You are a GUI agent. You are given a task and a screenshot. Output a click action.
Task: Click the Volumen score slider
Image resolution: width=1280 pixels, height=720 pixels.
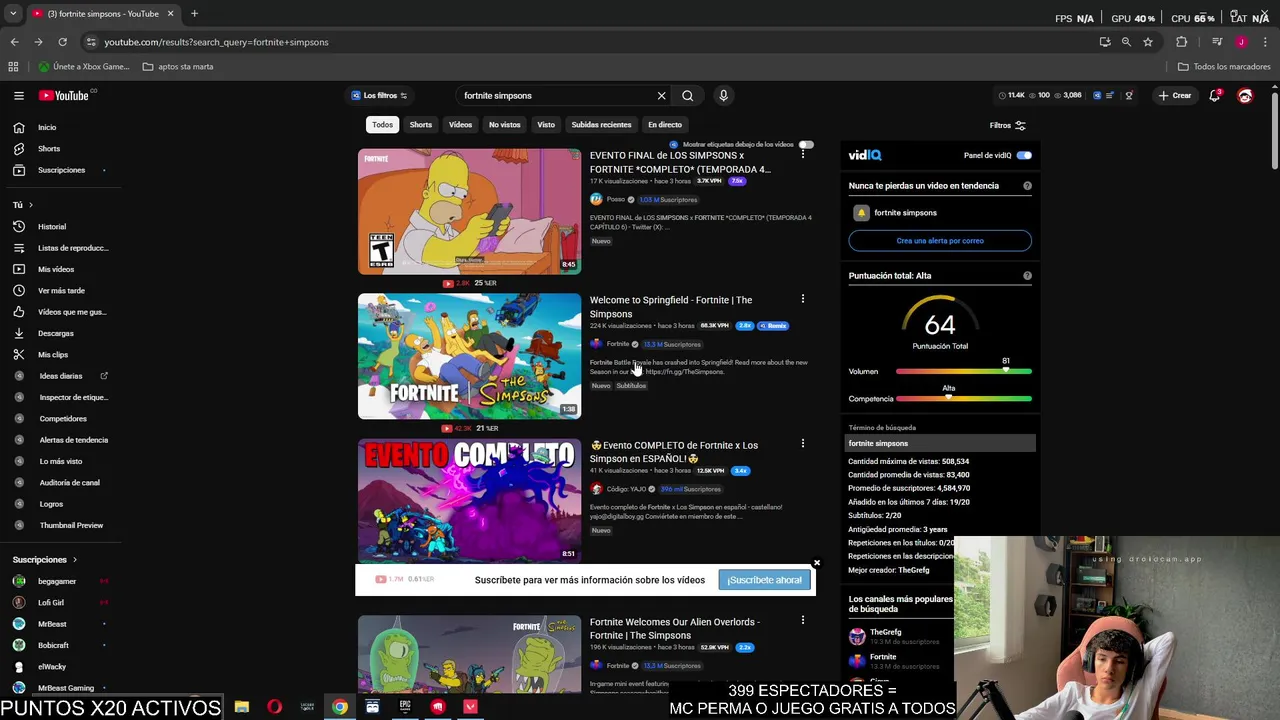pos(964,372)
